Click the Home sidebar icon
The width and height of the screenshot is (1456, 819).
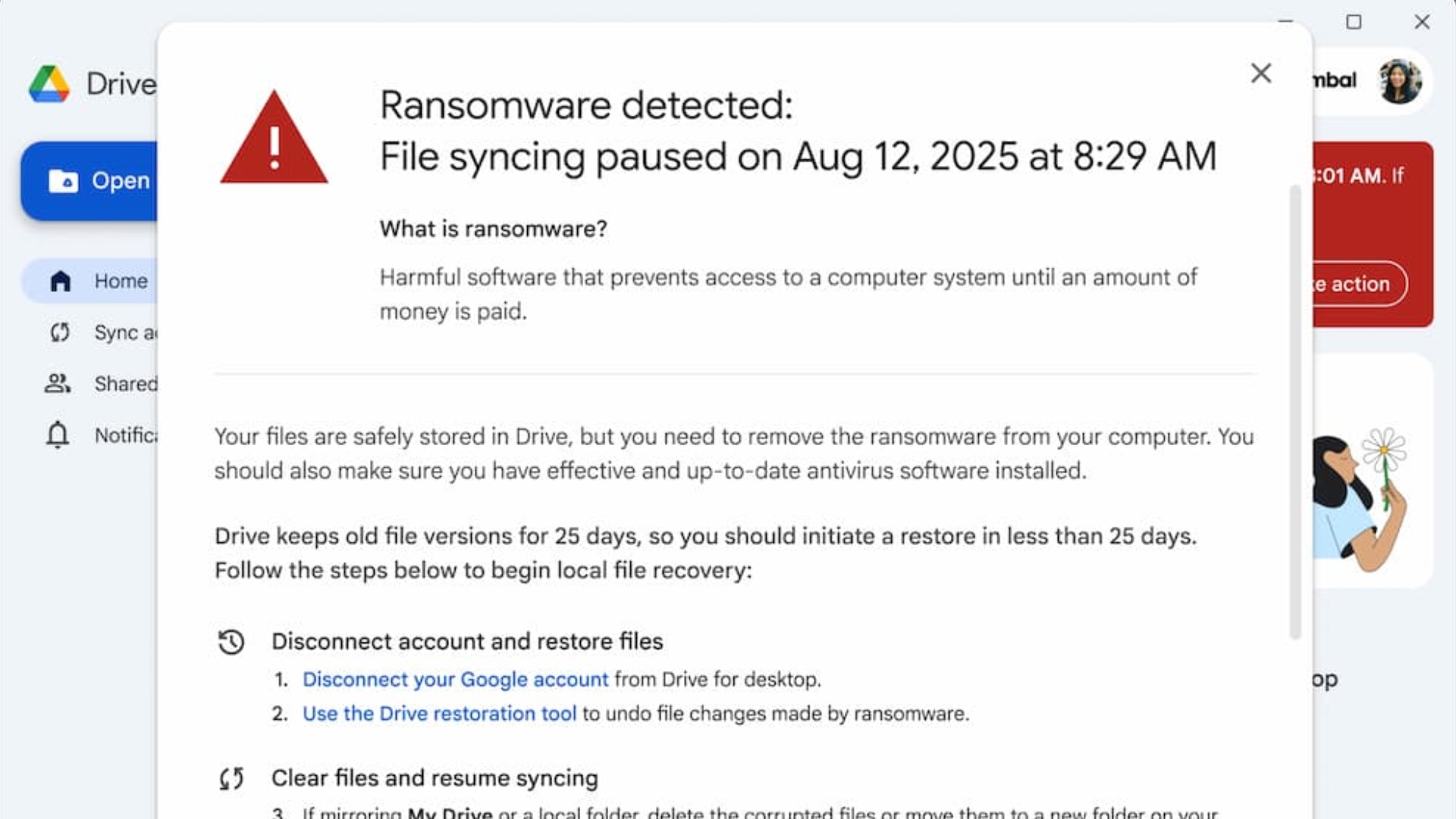click(60, 281)
